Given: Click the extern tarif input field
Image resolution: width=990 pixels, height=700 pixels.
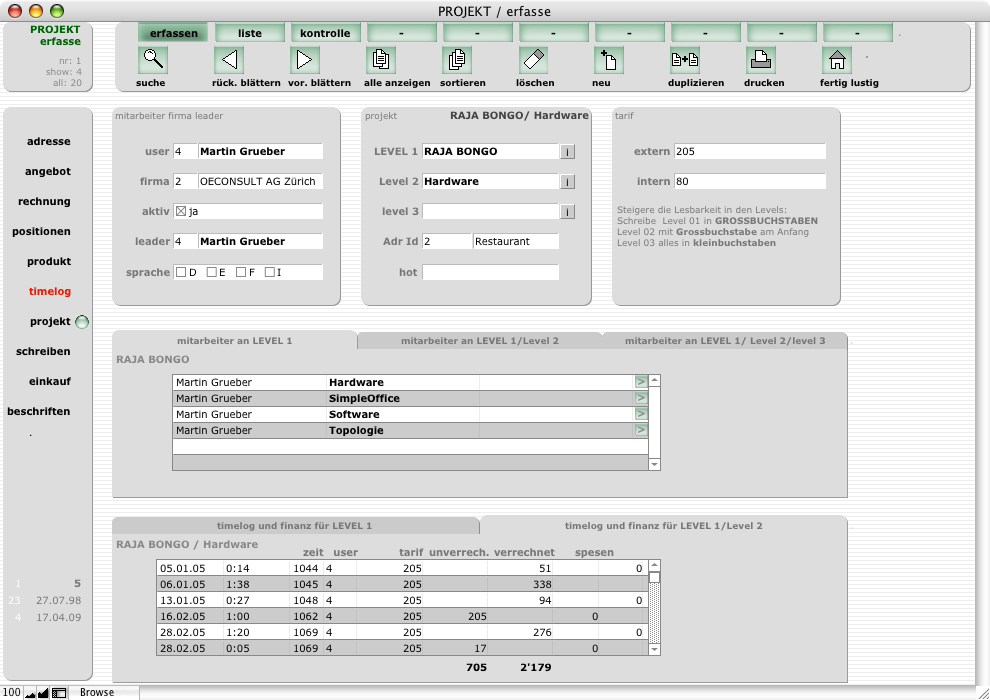Looking at the screenshot, I should pyautogui.click(x=749, y=152).
